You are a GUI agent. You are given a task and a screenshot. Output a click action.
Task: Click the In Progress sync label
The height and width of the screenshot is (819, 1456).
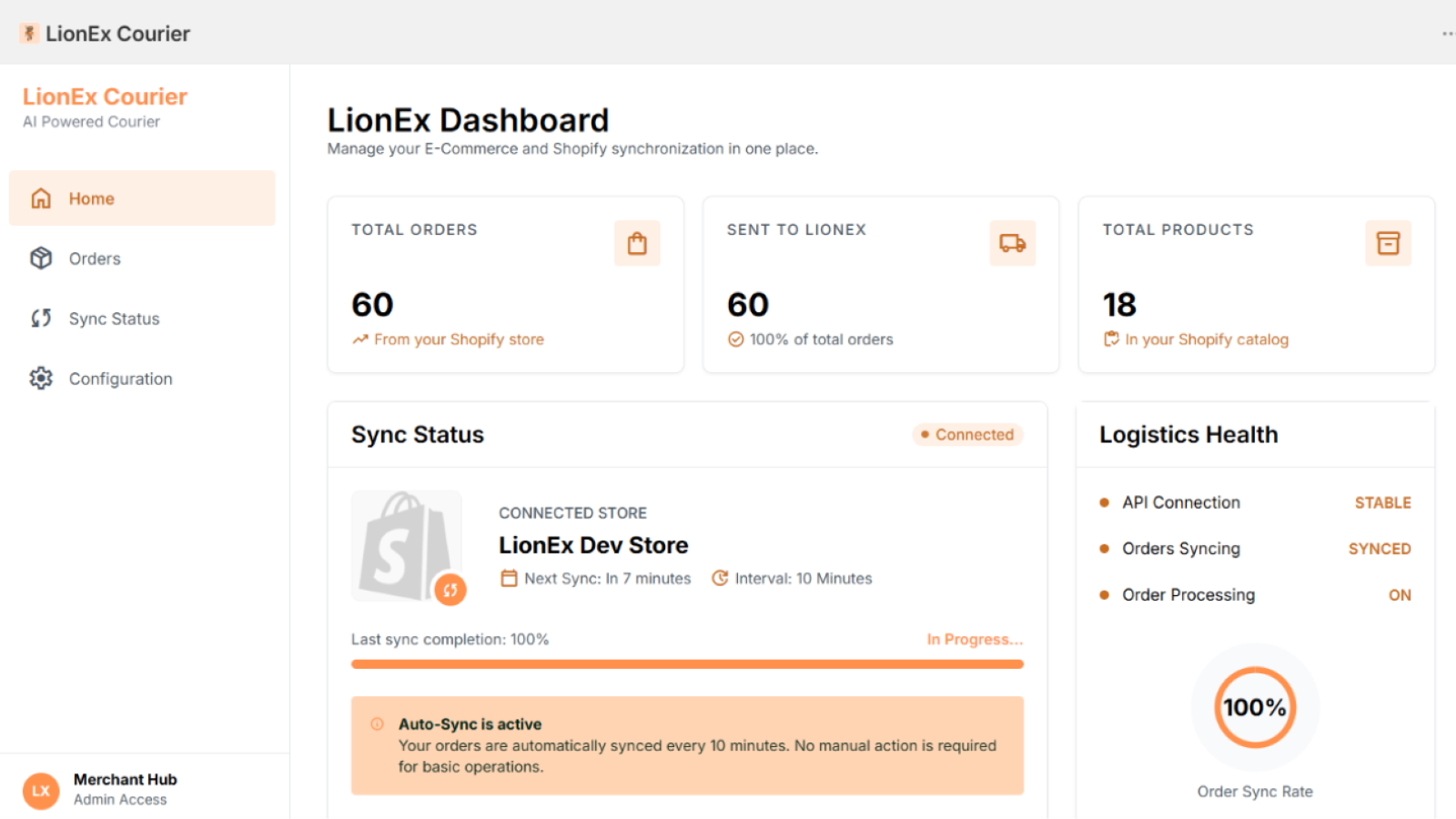click(x=975, y=640)
